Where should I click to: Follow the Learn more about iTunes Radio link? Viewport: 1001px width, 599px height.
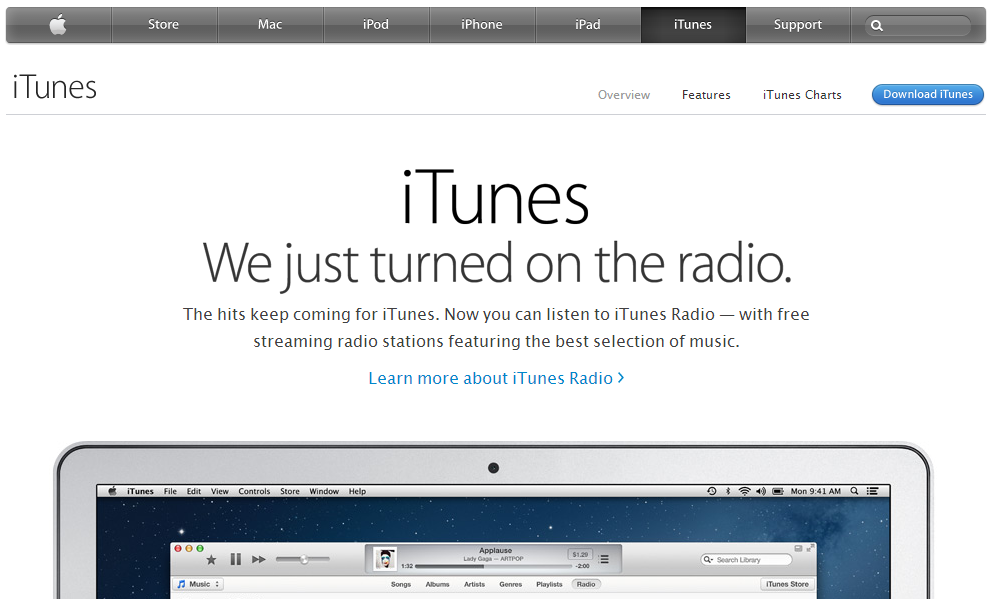pyautogui.click(x=496, y=378)
